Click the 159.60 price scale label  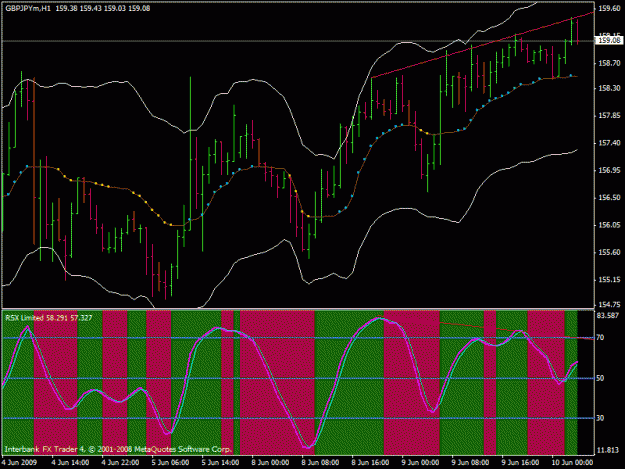(609, 8)
